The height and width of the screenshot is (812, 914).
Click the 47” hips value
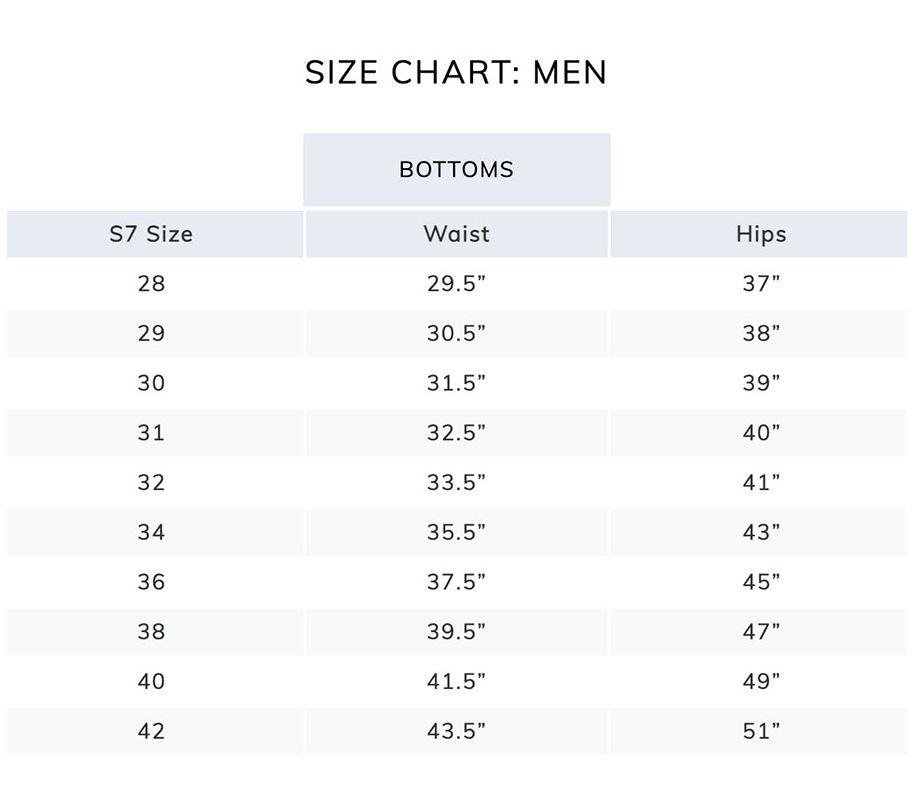click(x=761, y=632)
